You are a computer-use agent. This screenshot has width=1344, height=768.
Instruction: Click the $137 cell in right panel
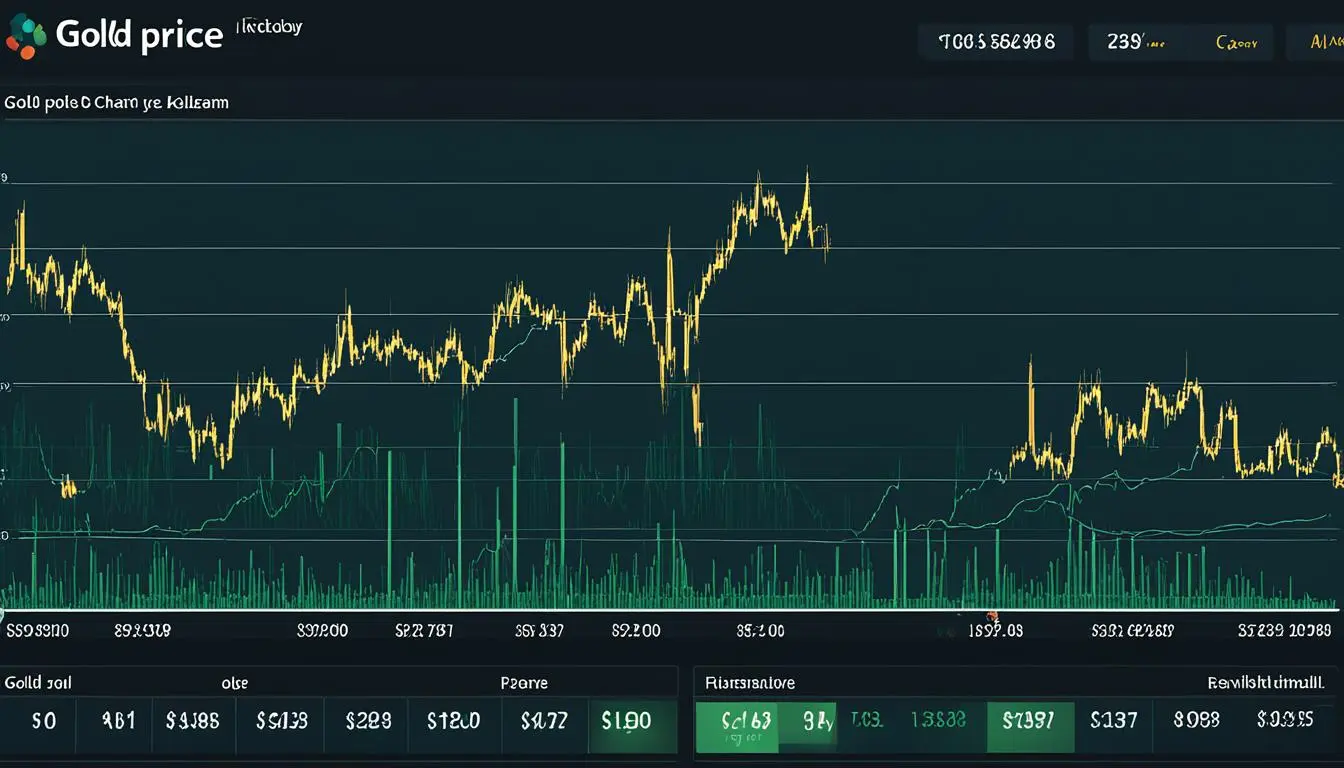(x=1114, y=720)
